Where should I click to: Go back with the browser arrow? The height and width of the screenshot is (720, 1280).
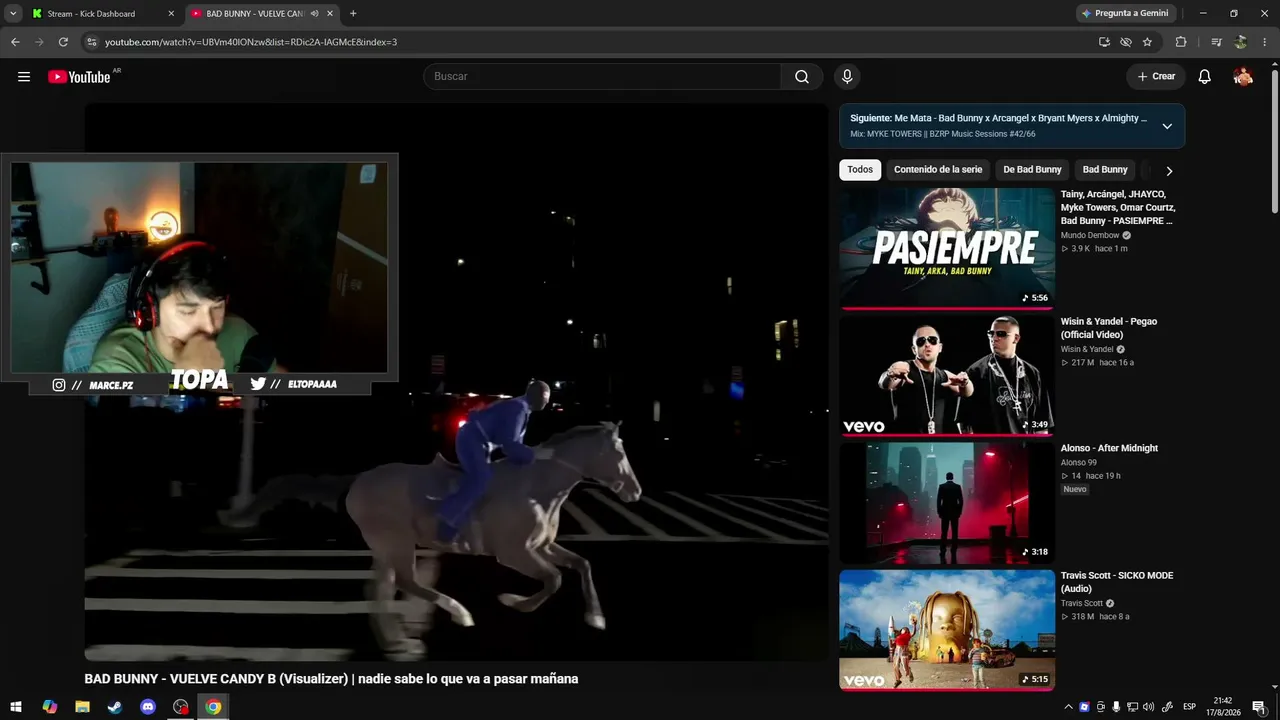click(x=15, y=42)
